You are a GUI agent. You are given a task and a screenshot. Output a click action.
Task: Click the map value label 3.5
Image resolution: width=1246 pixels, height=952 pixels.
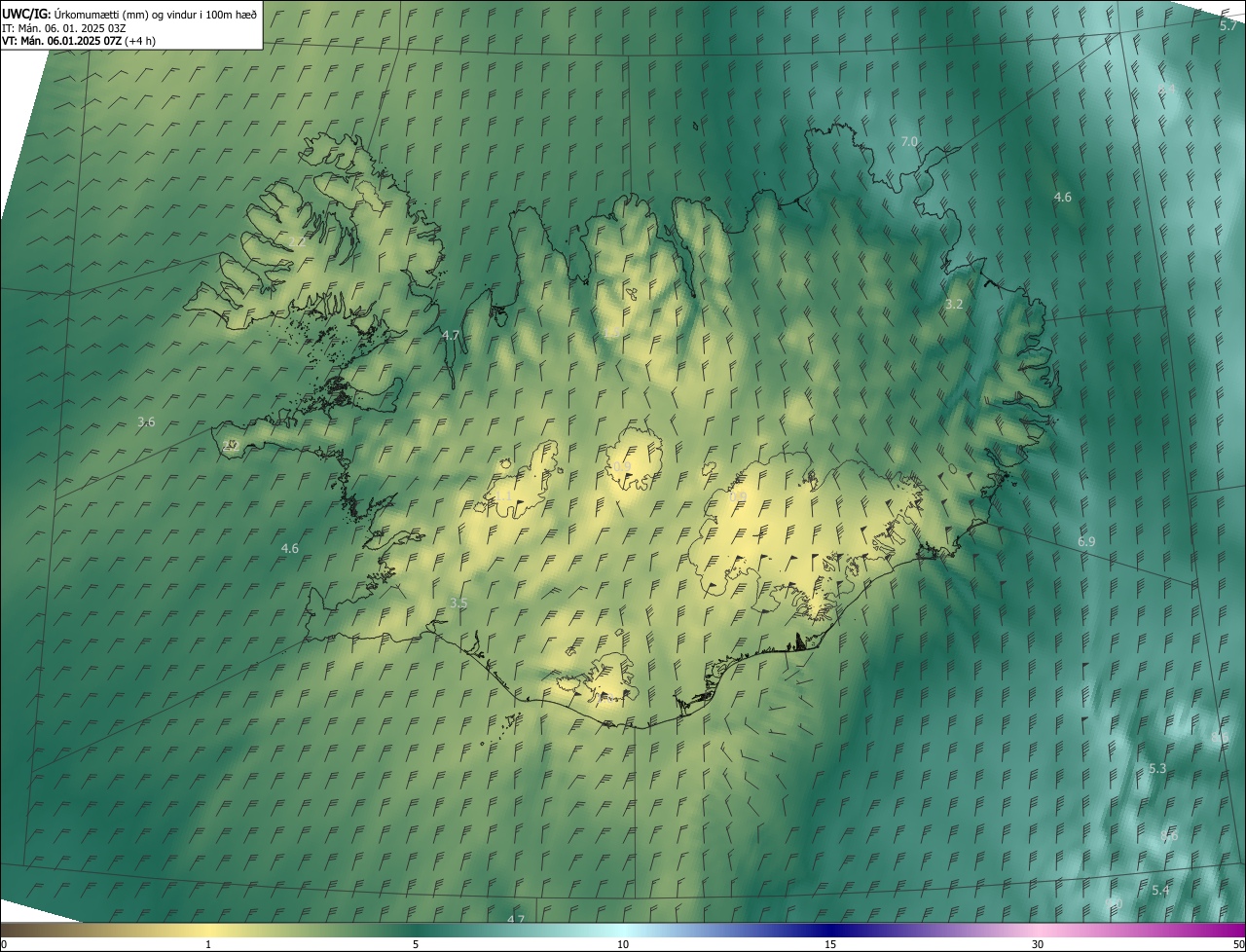pyautogui.click(x=458, y=603)
